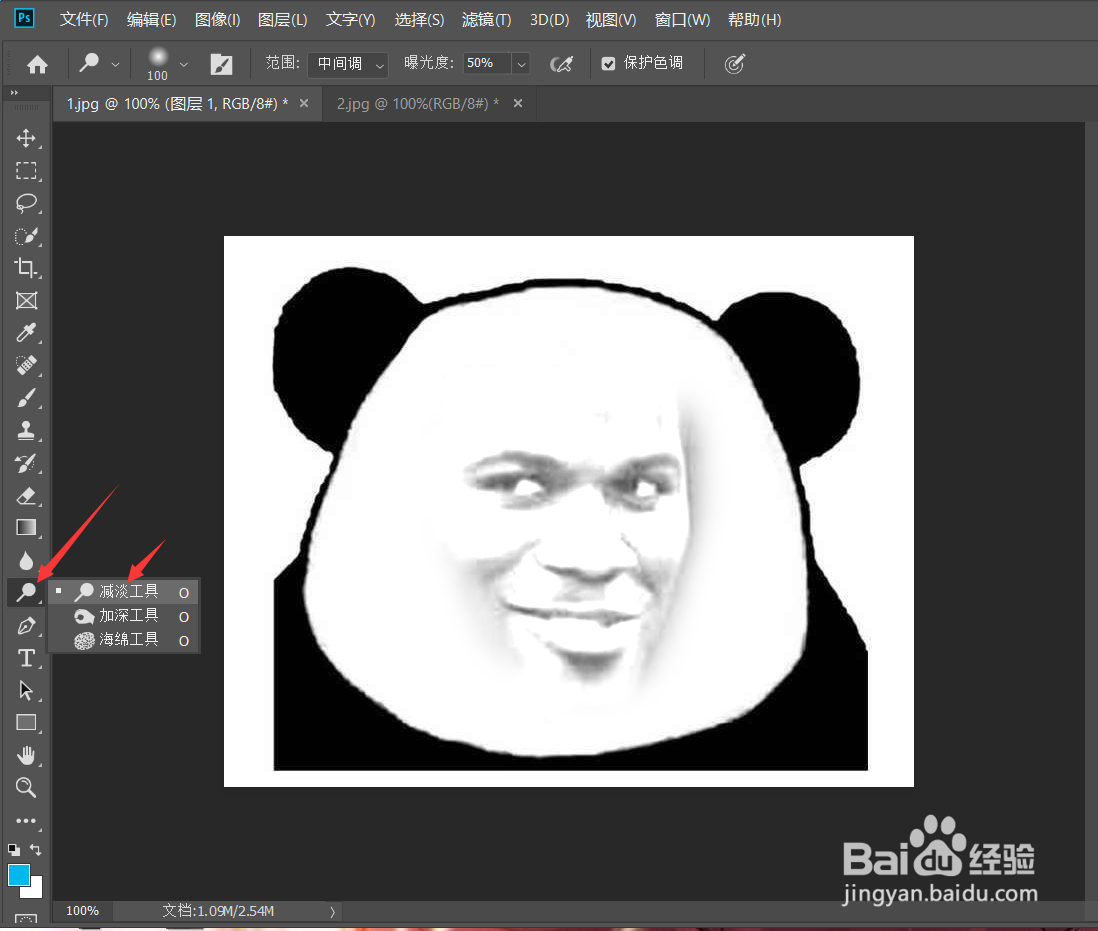
Task: Uncheck the 保护色调 checkbox
Action: (609, 64)
